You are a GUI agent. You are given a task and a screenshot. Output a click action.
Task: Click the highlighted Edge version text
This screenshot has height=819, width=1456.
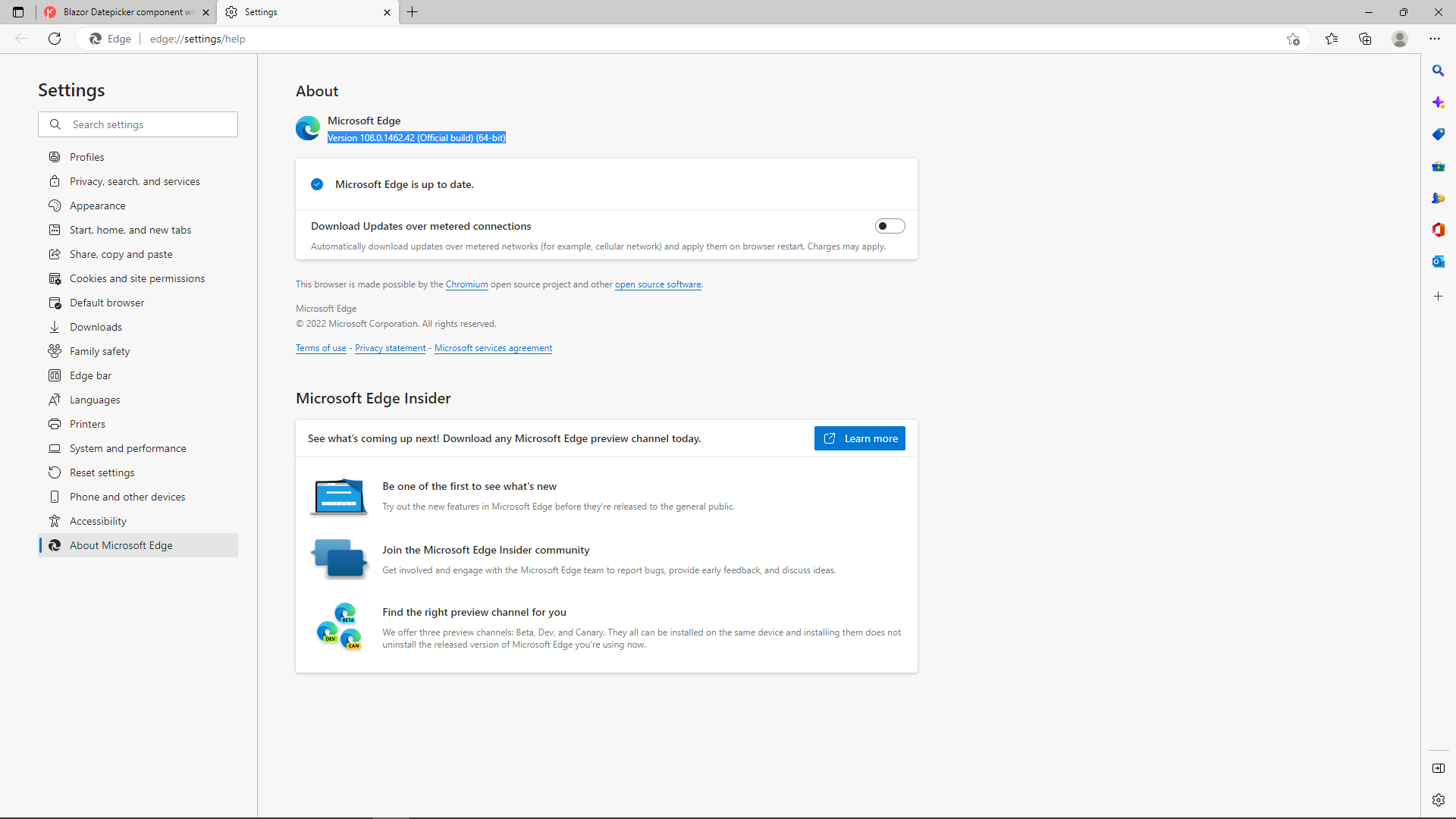coord(416,137)
